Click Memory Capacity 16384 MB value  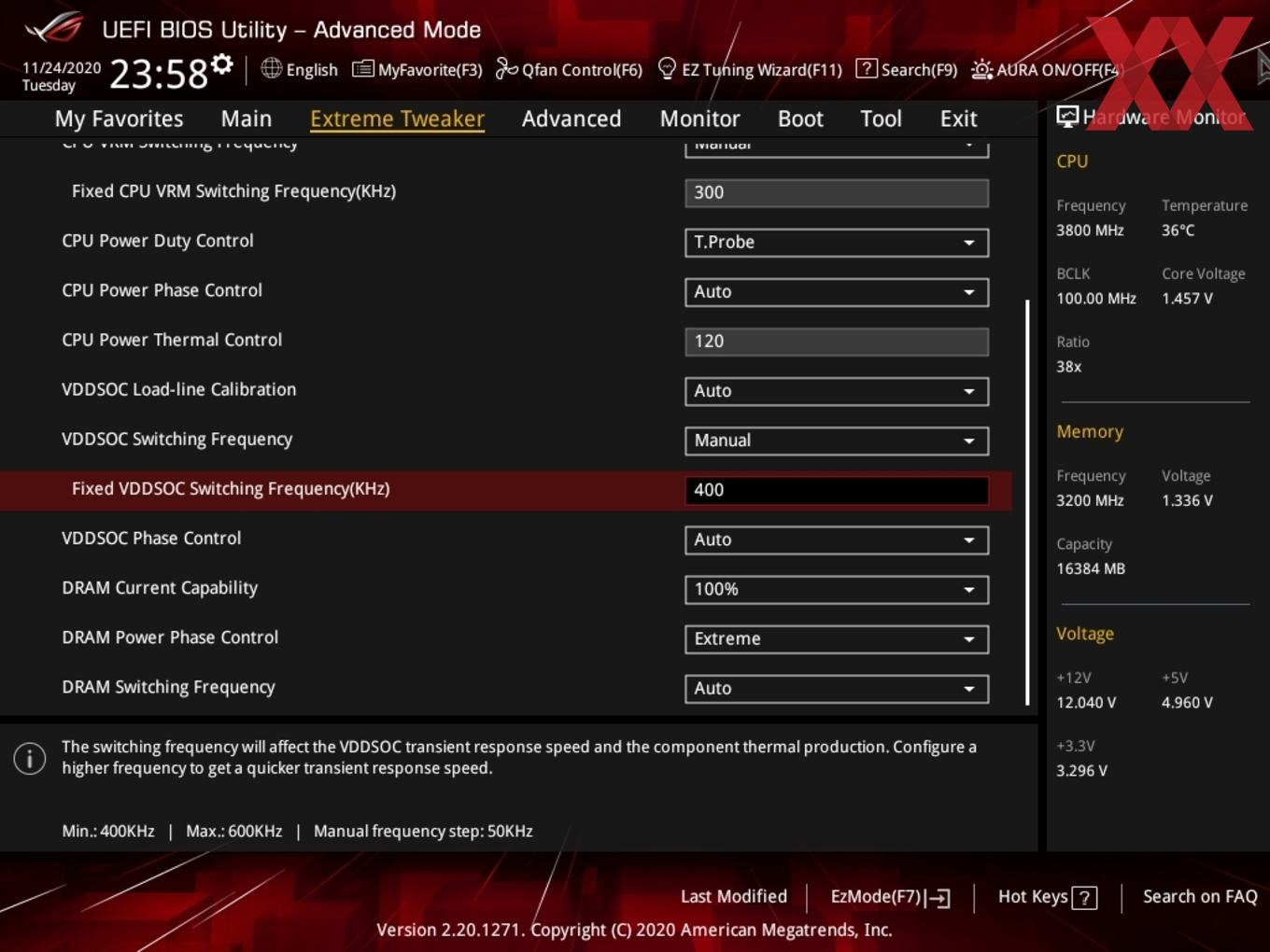coord(1091,569)
